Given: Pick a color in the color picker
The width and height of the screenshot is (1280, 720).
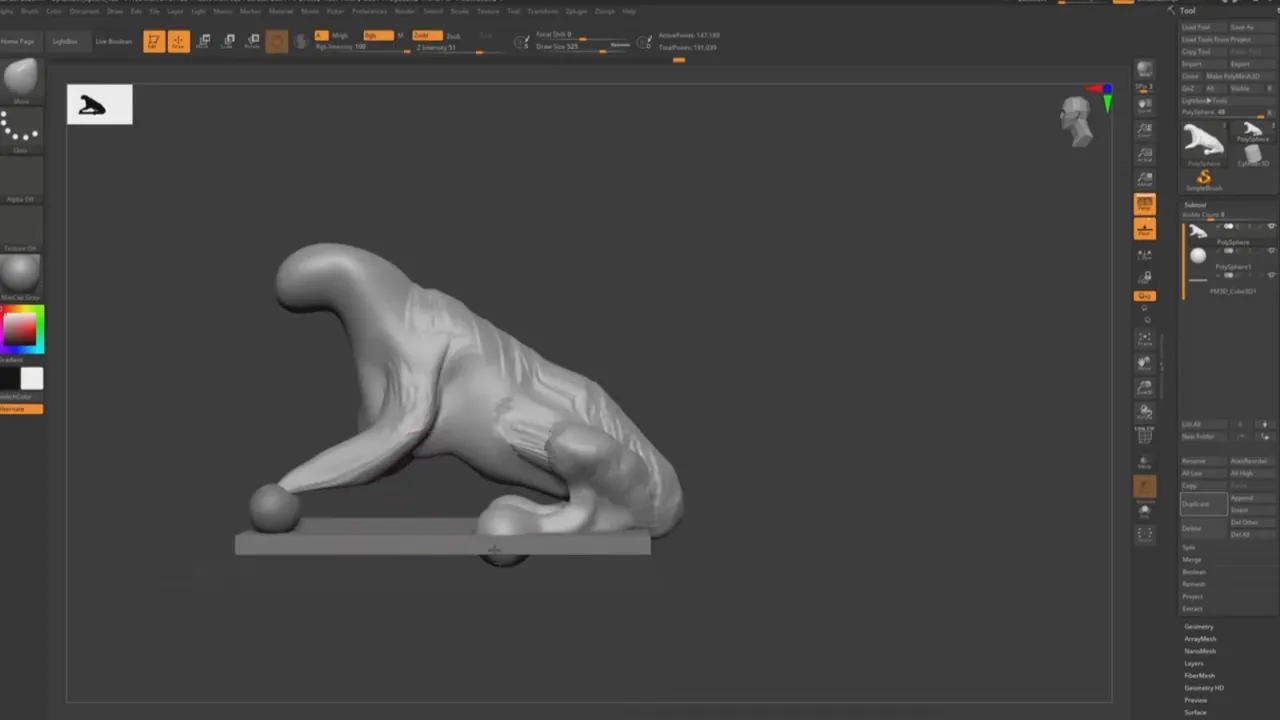Looking at the screenshot, I should point(22,330).
